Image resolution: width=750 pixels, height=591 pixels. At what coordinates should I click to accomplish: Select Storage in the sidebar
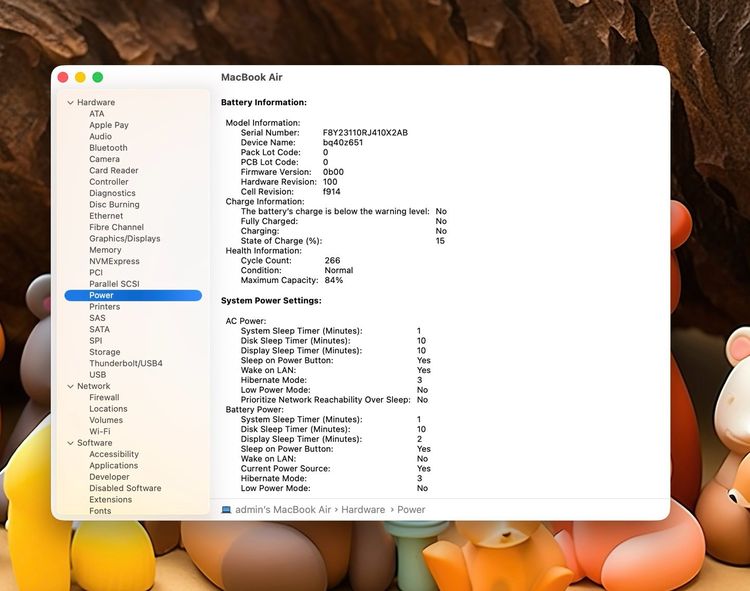(x=105, y=352)
